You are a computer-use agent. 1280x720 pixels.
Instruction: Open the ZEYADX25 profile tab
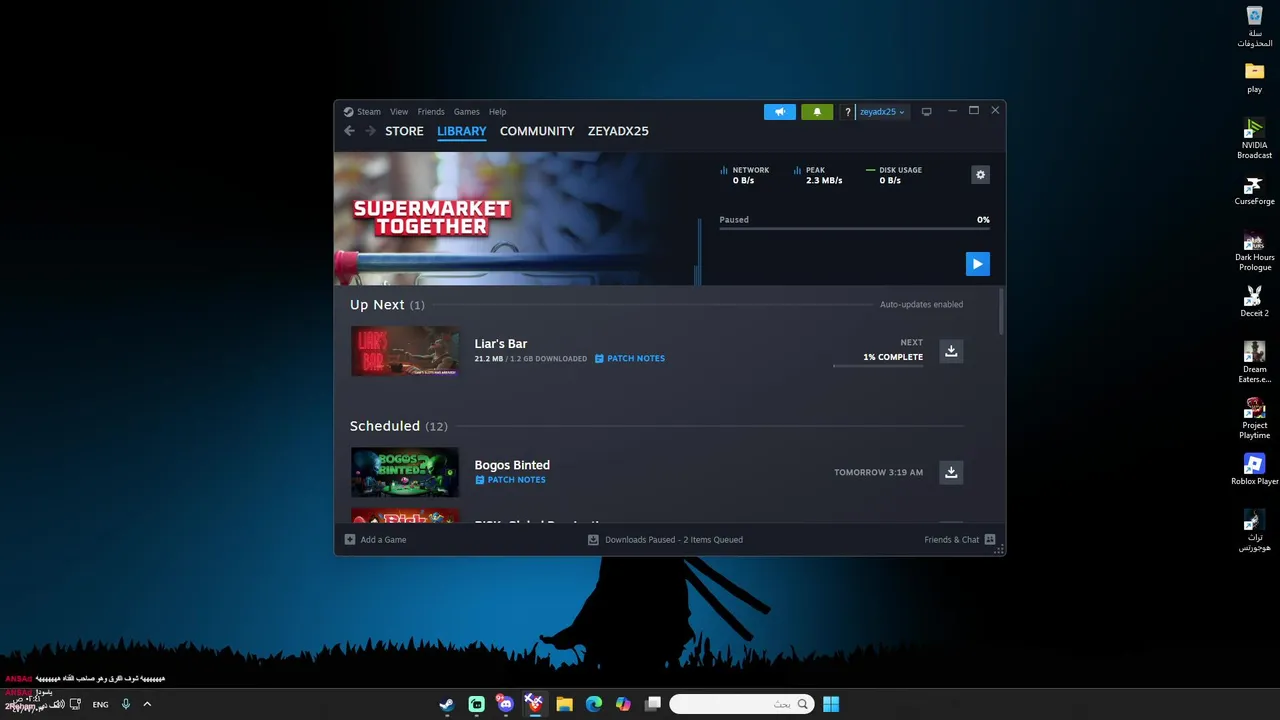tap(618, 131)
